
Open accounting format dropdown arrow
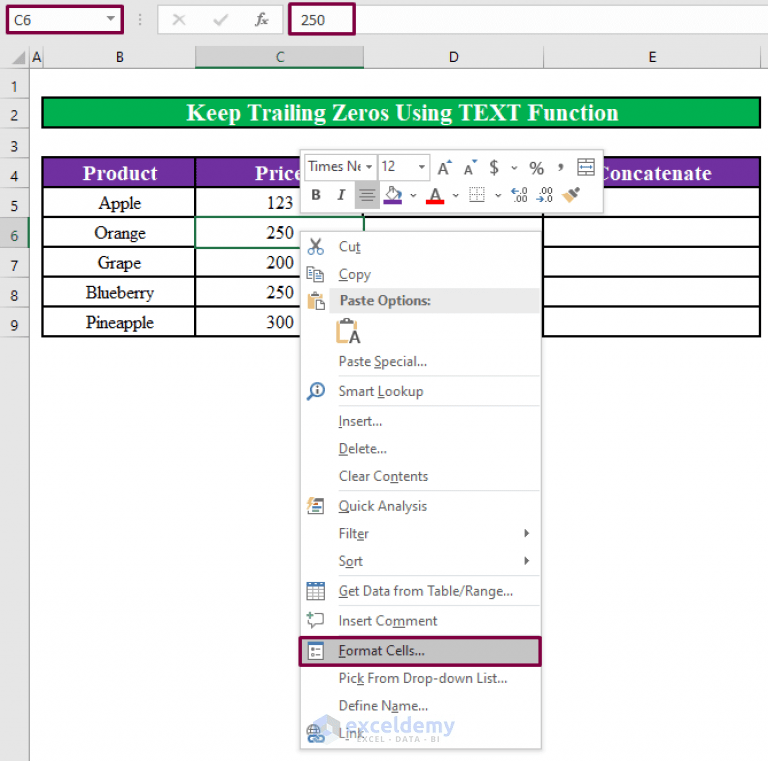(x=514, y=168)
